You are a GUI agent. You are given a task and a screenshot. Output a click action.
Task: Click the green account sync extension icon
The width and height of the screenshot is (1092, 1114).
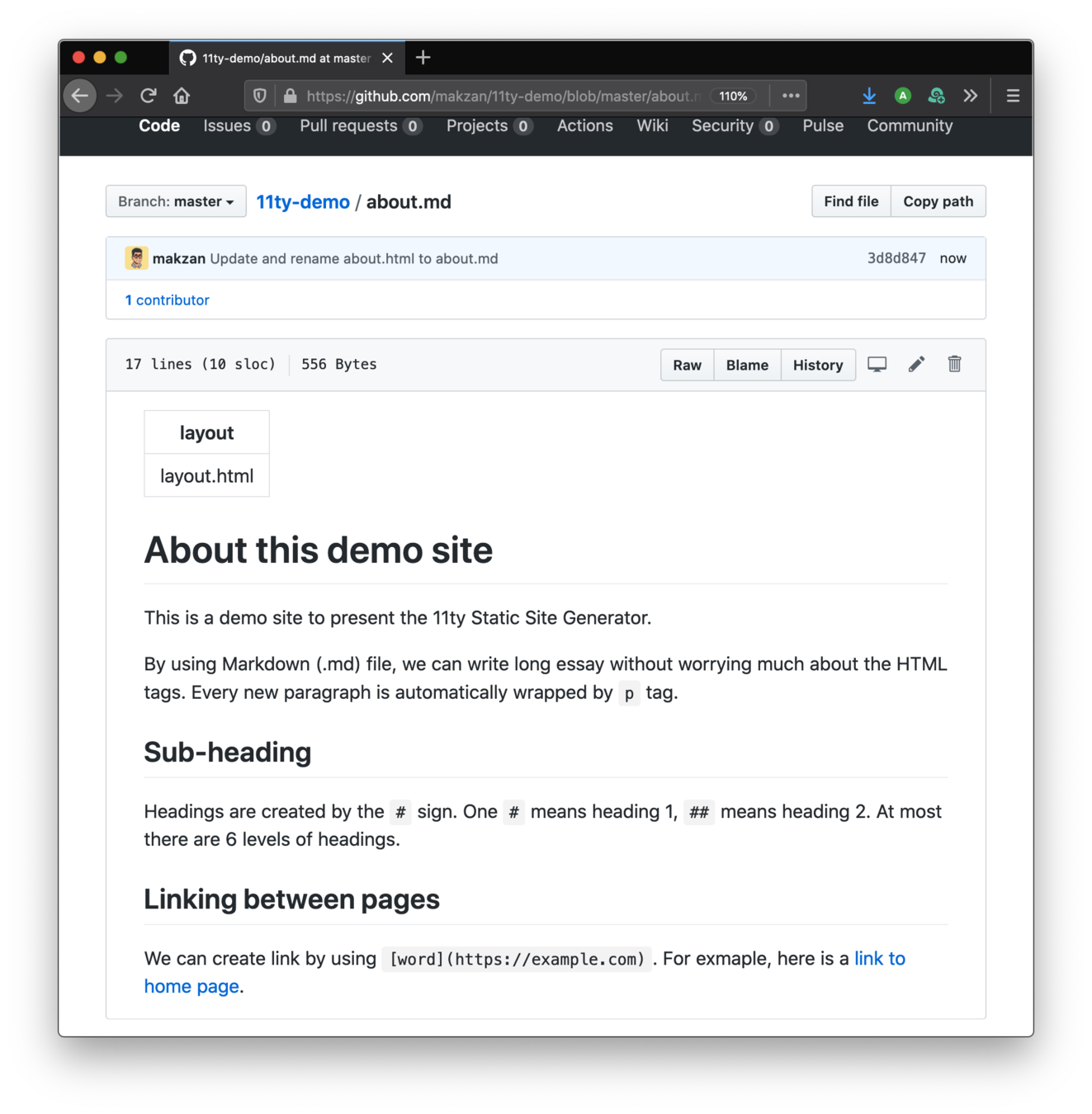[937, 96]
